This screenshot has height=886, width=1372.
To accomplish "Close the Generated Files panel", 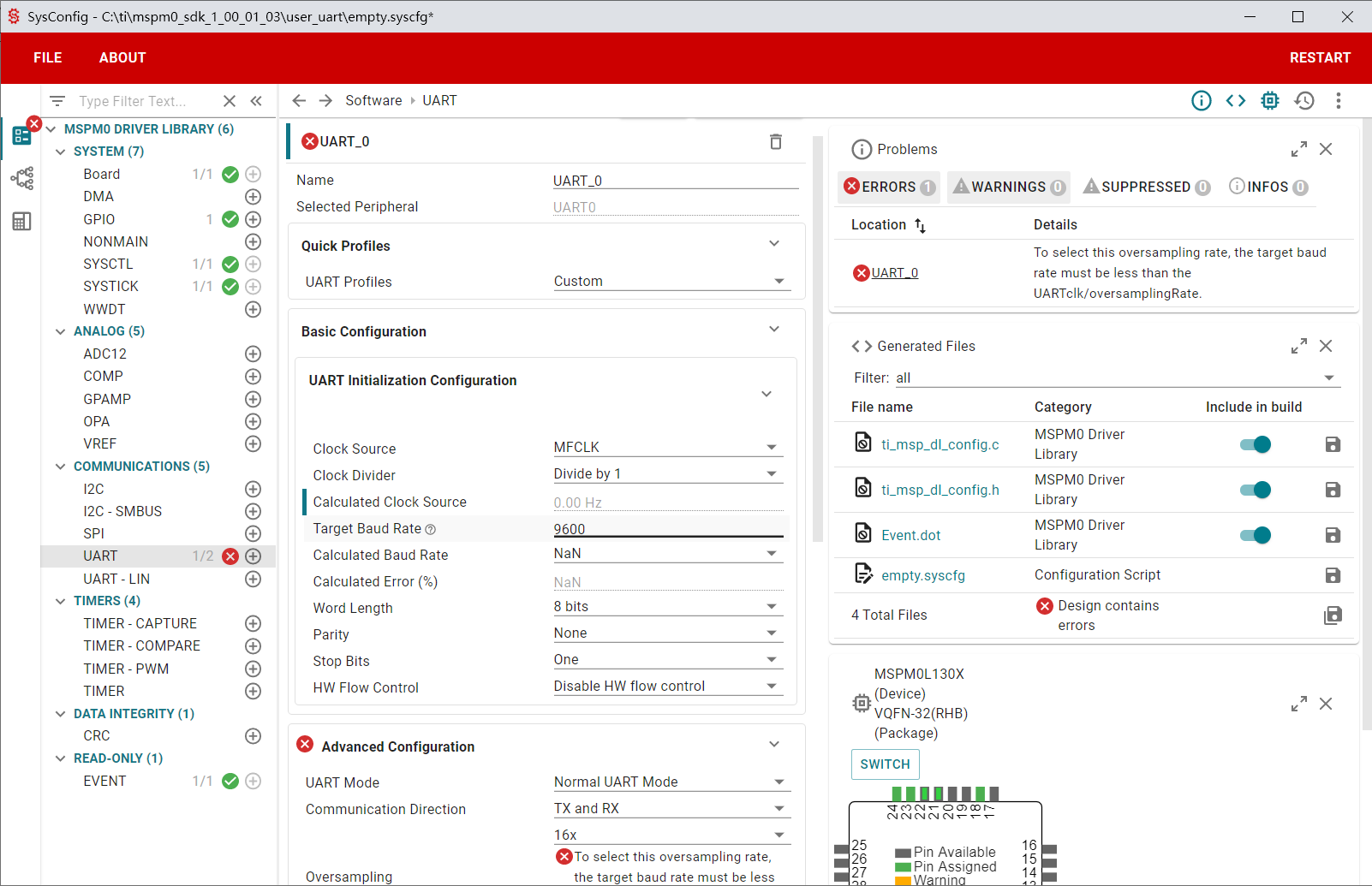I will click(x=1326, y=346).
